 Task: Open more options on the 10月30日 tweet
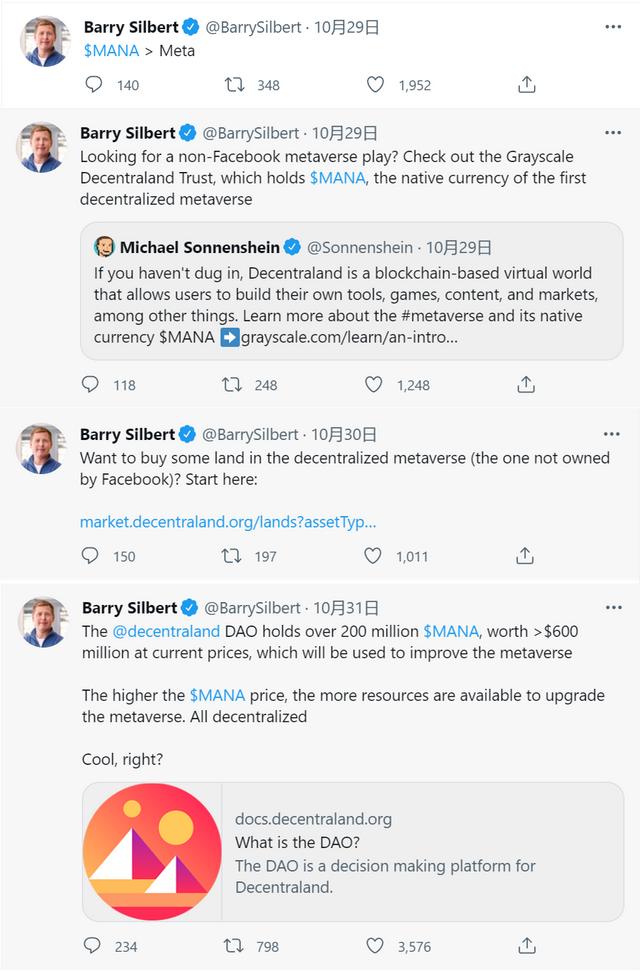click(613, 434)
